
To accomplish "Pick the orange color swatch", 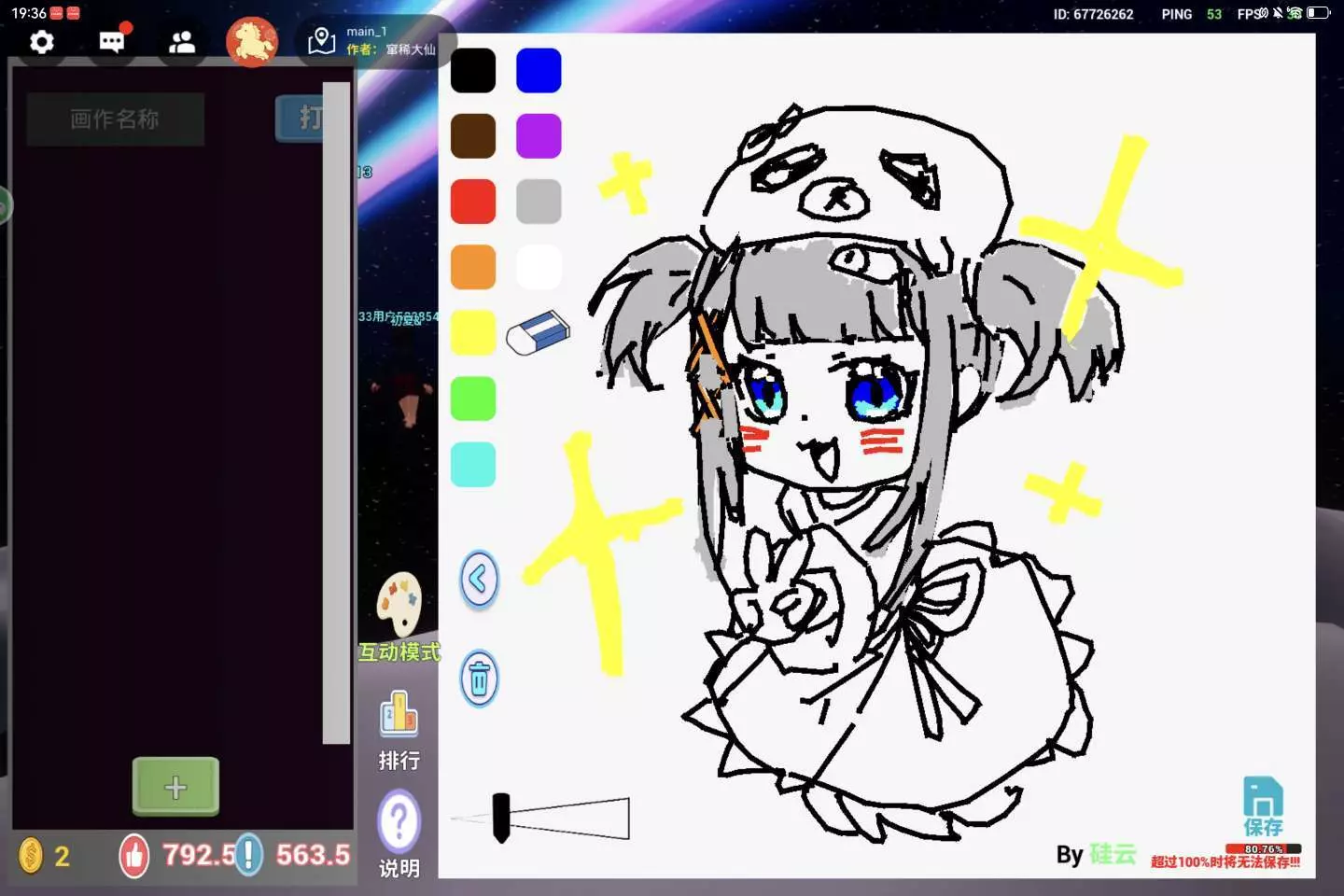I will coord(473,268).
